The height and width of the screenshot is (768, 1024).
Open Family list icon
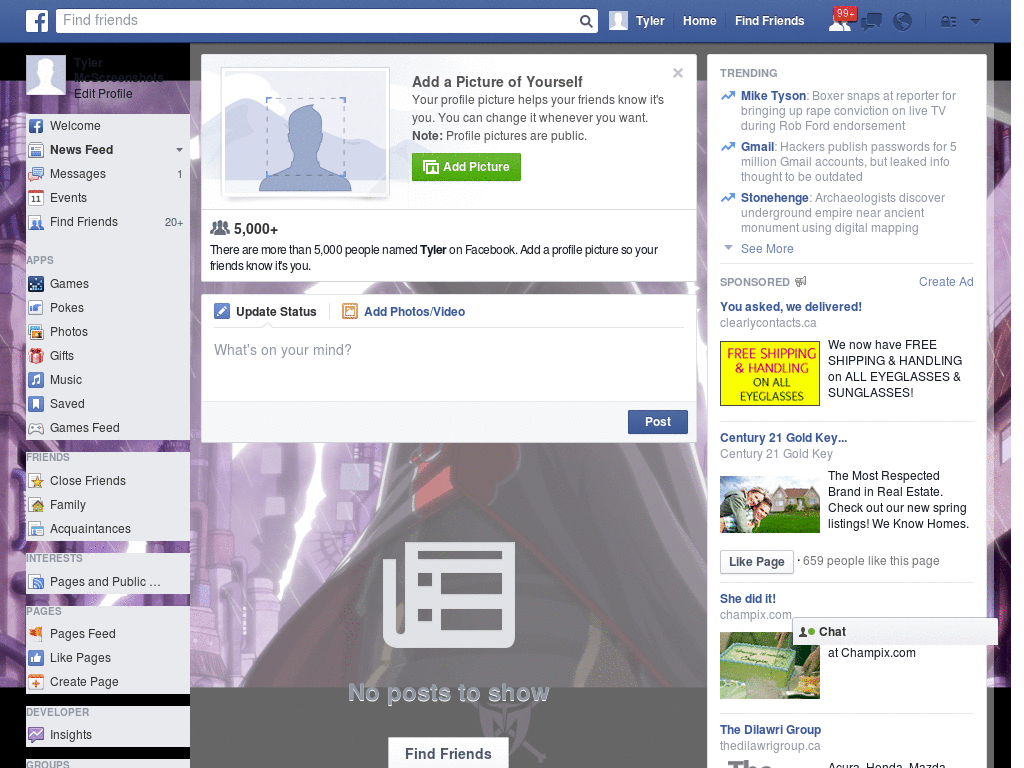(x=36, y=505)
